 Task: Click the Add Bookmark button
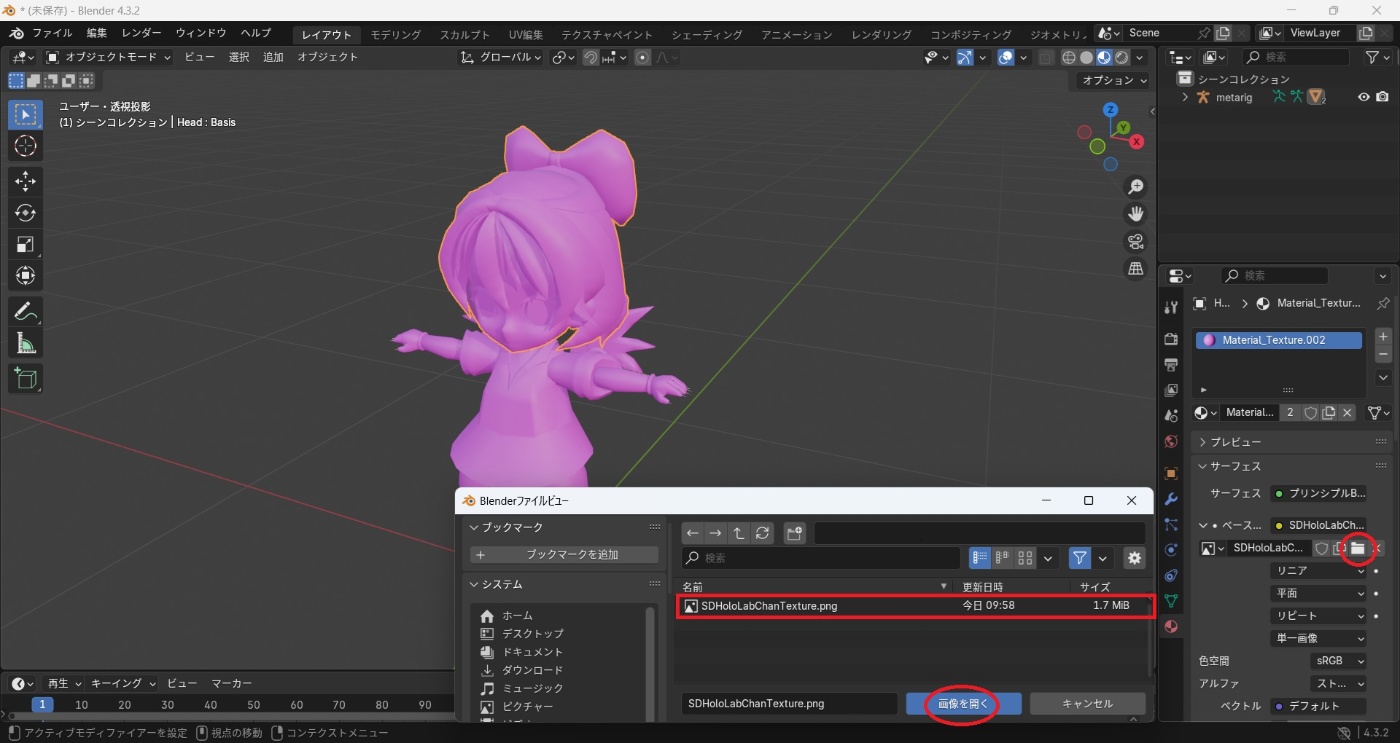click(x=564, y=555)
